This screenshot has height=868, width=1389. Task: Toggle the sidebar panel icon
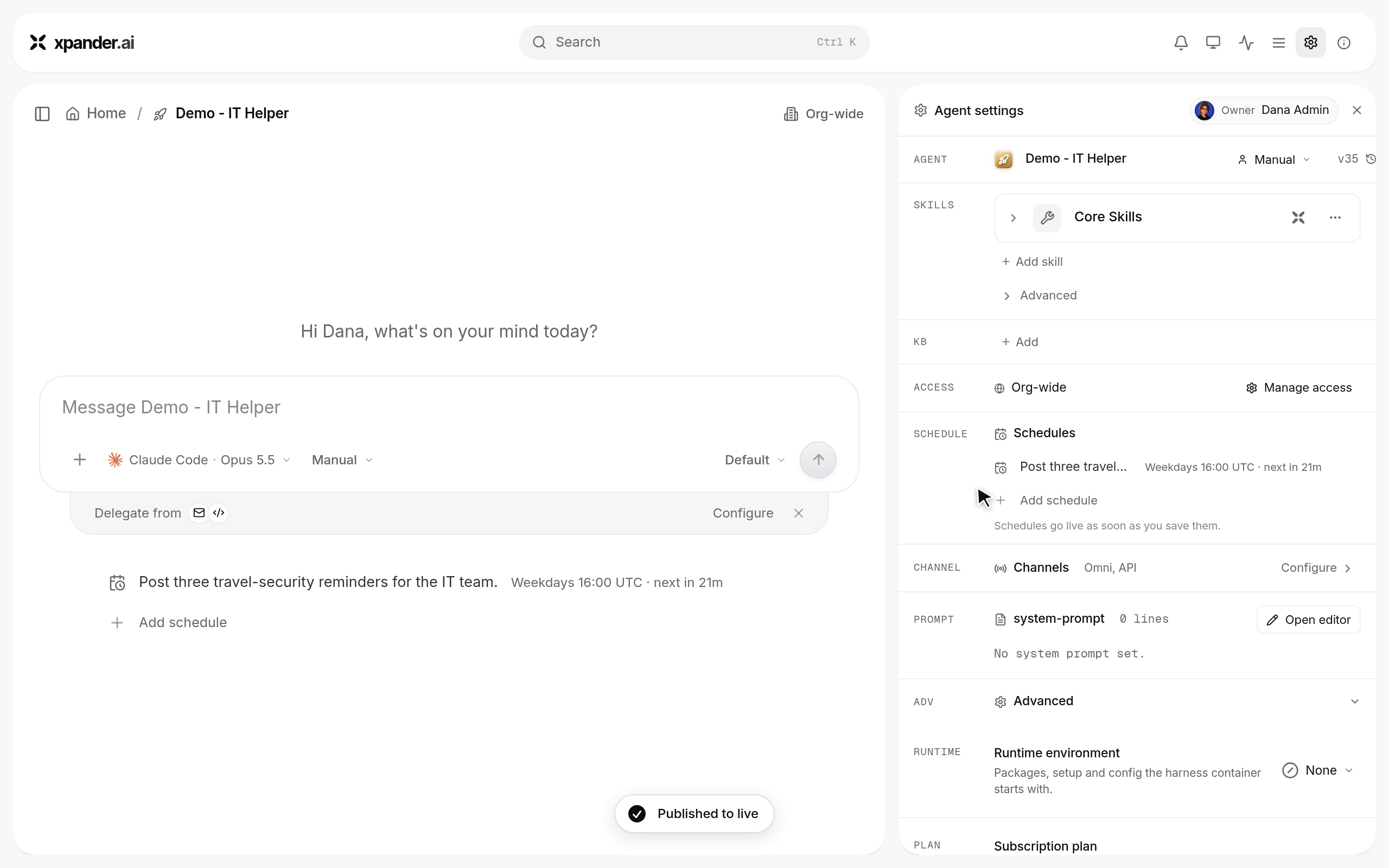42,114
